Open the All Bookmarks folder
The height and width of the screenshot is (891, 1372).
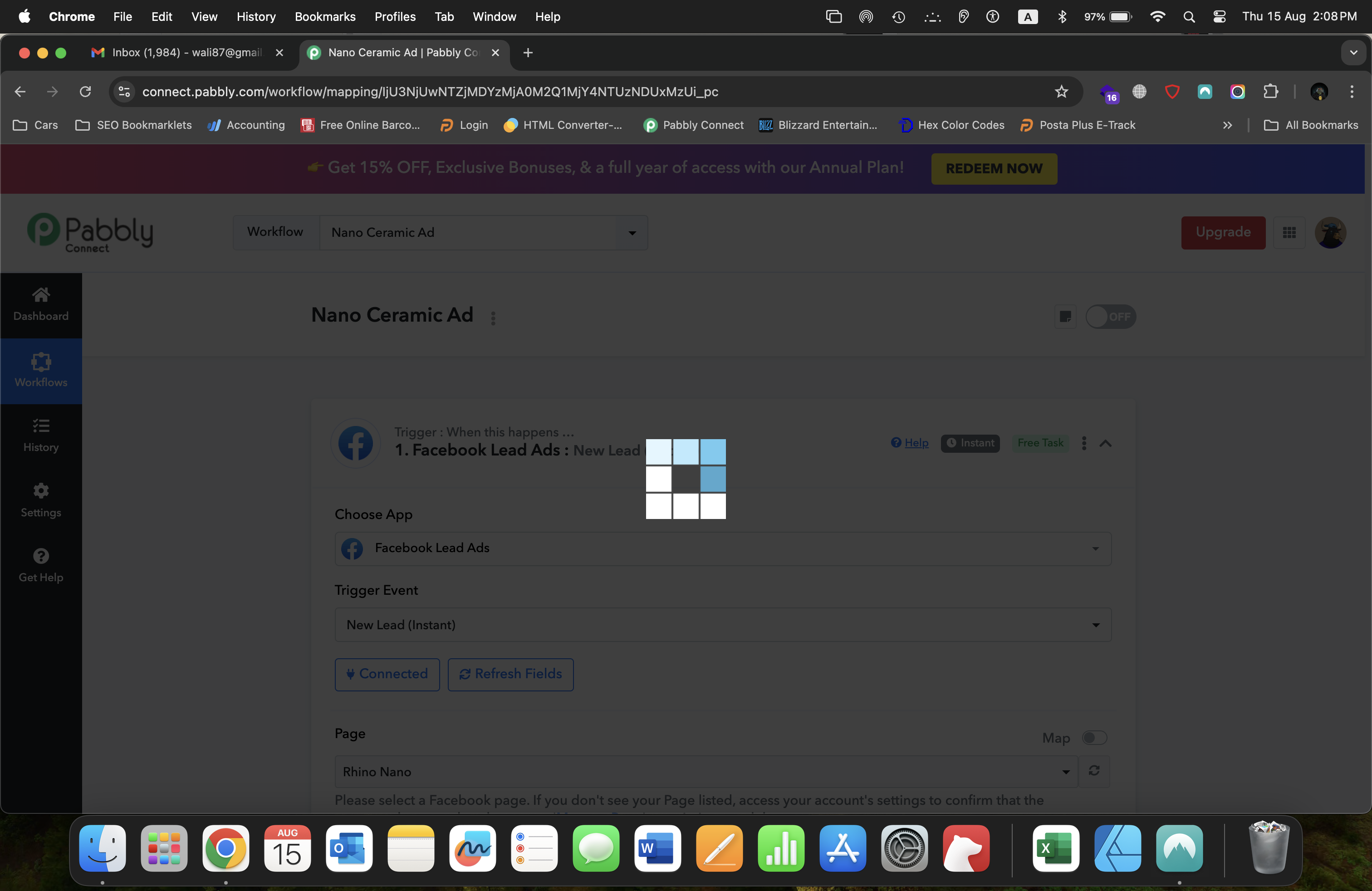(1311, 125)
